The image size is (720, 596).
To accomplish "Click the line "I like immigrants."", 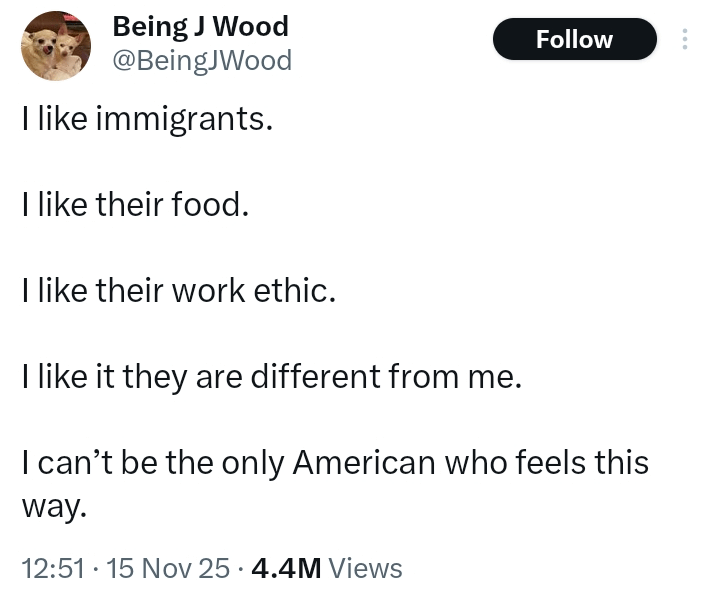I will pos(146,120).
